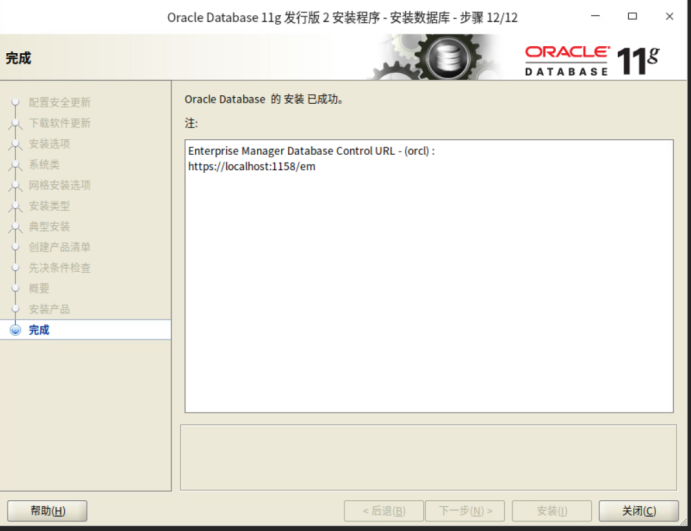Select the 安装选项 step
Viewport: 691px width, 531px height.
pyautogui.click(x=49, y=144)
